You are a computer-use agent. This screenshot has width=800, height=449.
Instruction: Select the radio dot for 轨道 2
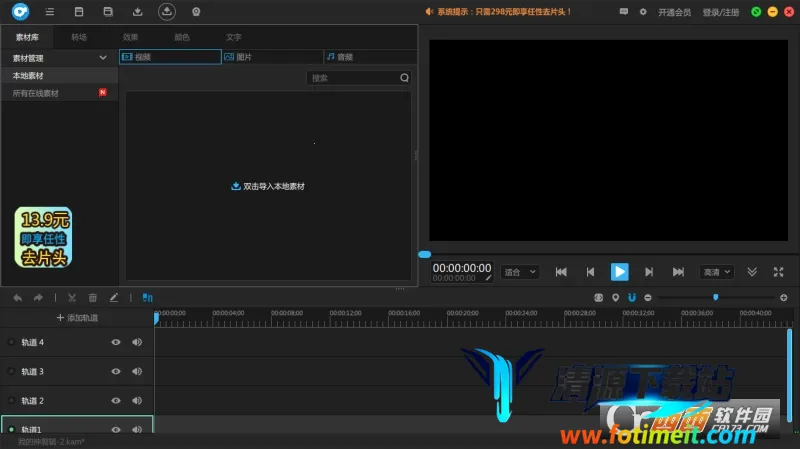pos(11,400)
